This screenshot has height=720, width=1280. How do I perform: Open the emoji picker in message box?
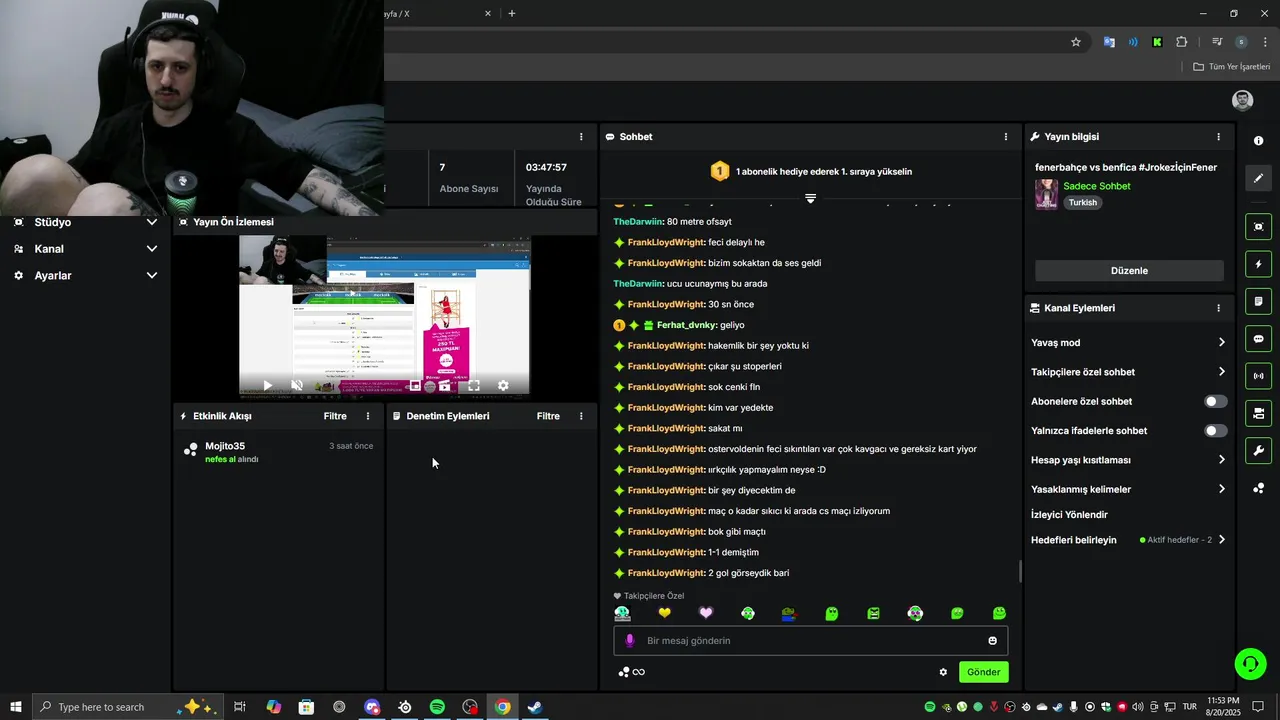(x=992, y=641)
